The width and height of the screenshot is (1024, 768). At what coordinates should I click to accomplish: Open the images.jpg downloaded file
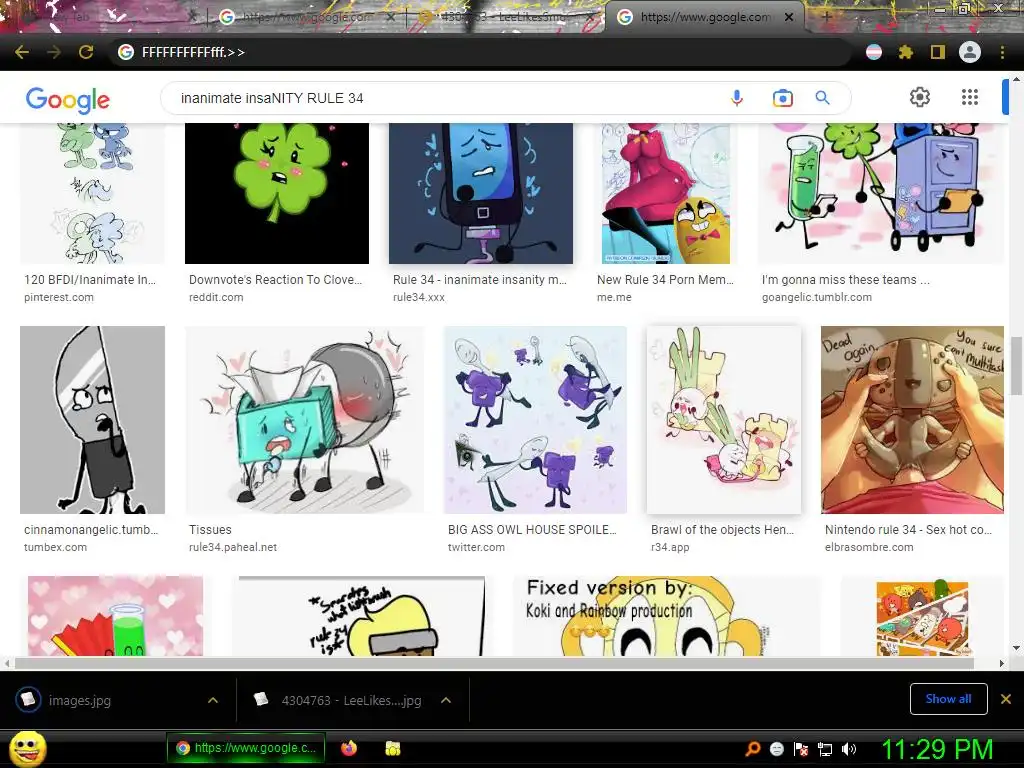click(x=80, y=700)
